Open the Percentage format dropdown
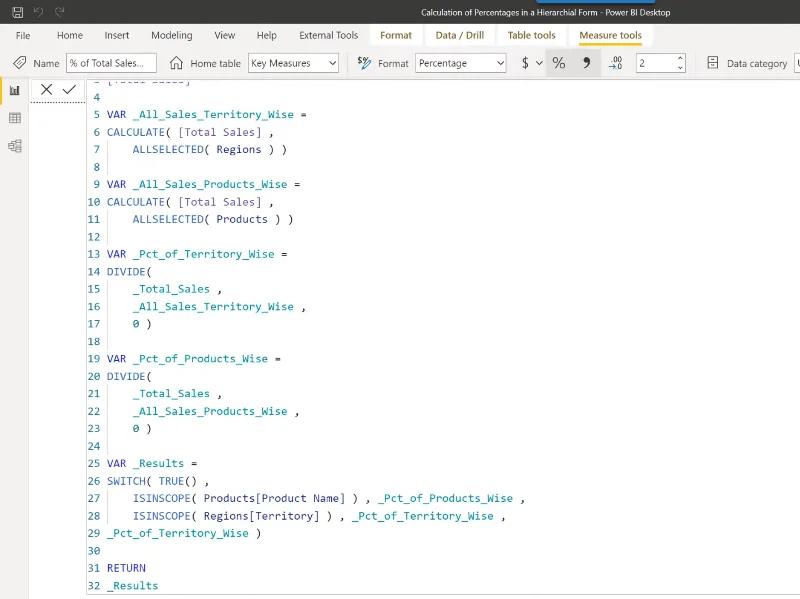Viewport: 800px width, 599px height. coord(460,63)
